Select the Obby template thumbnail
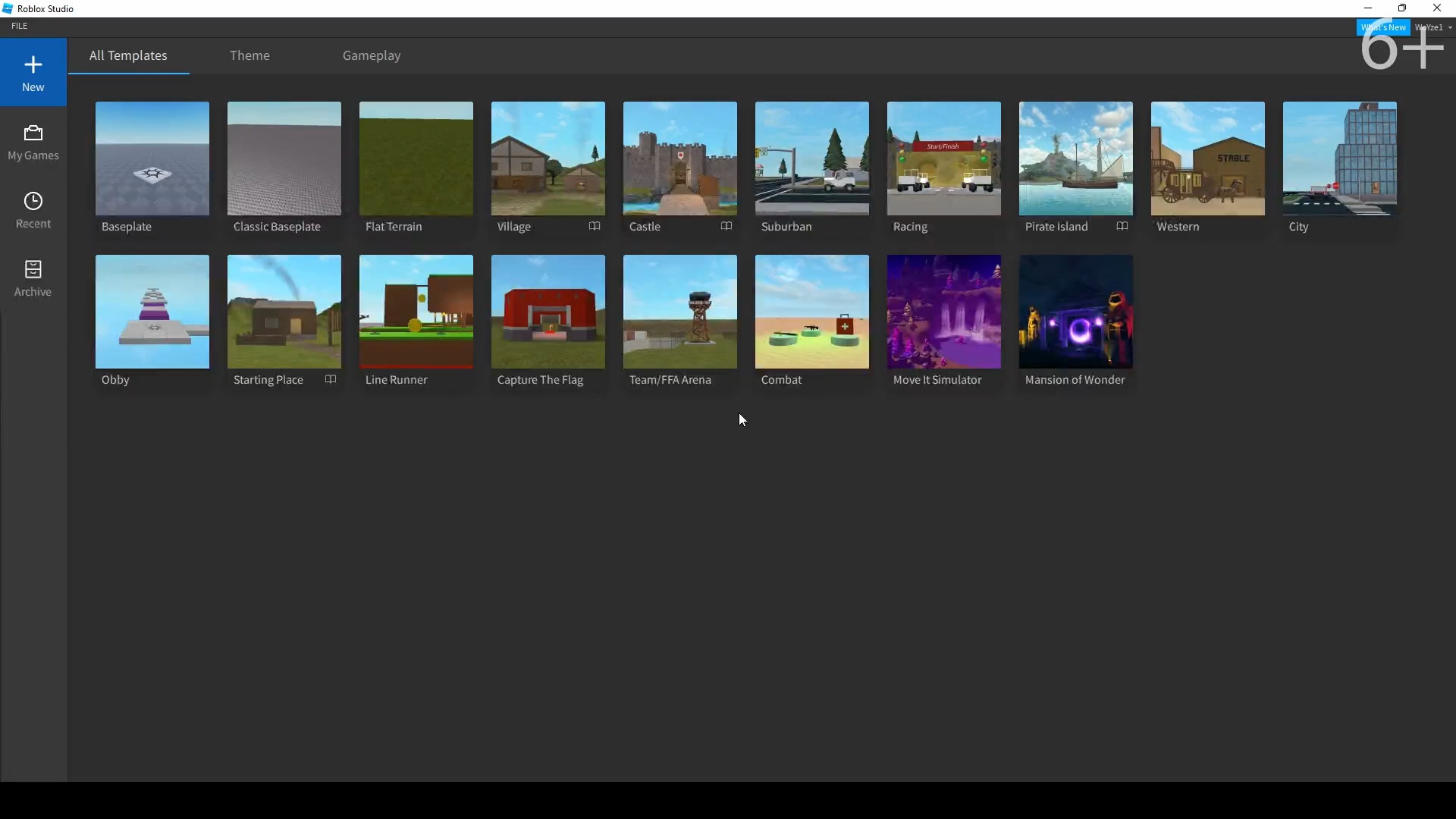Screen dimensions: 1456x819 click(152, 312)
